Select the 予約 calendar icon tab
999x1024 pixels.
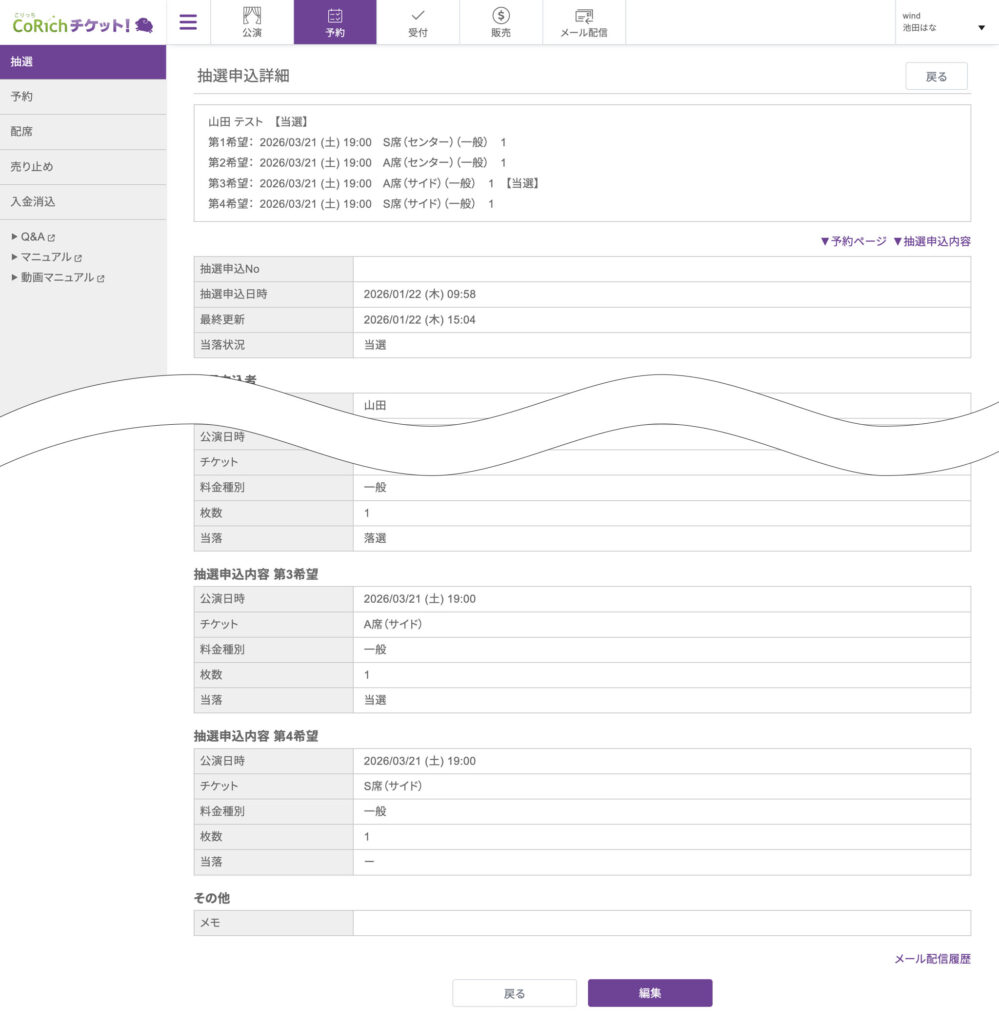pyautogui.click(x=335, y=22)
